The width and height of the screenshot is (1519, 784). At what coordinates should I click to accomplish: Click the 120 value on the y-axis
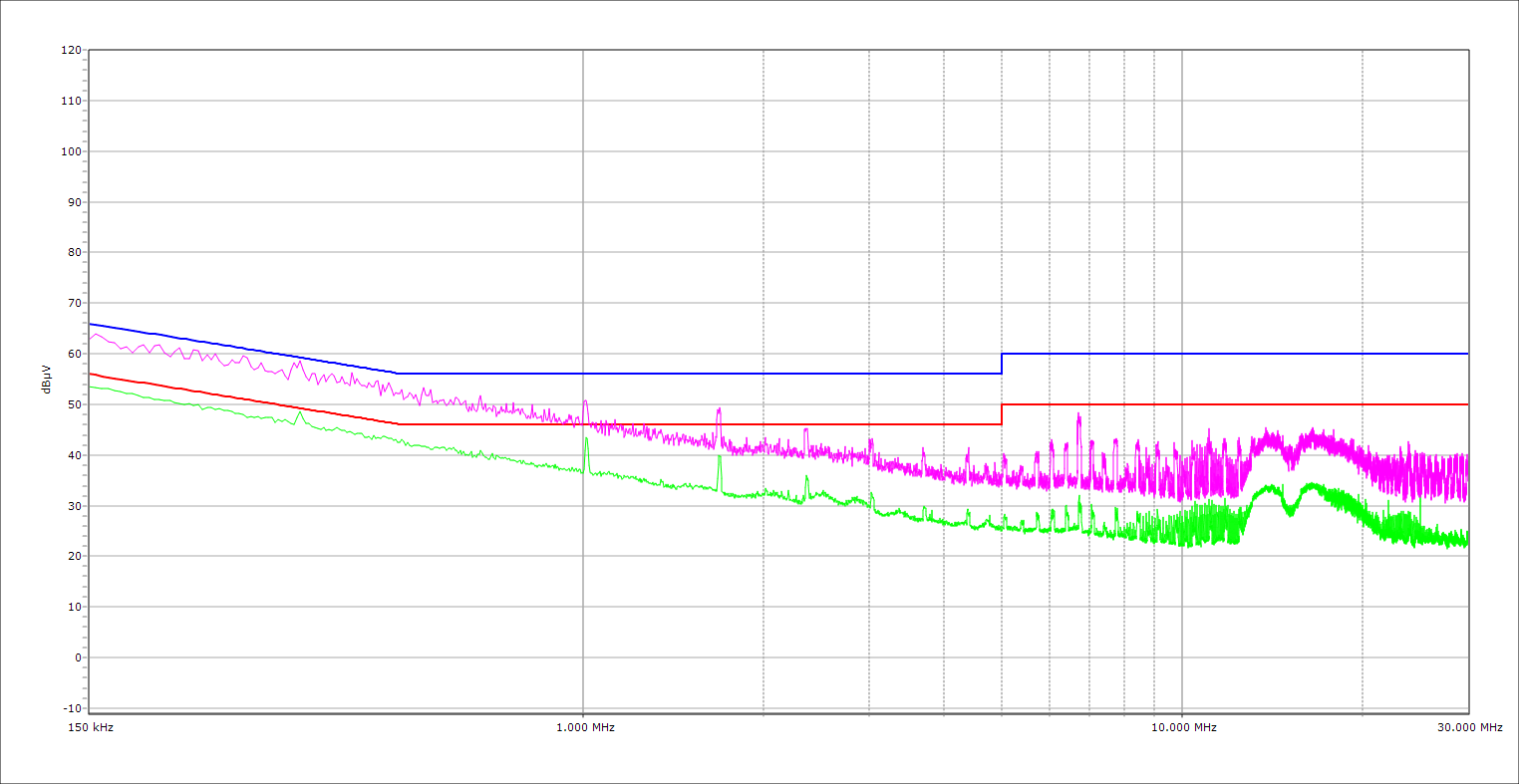70,51
